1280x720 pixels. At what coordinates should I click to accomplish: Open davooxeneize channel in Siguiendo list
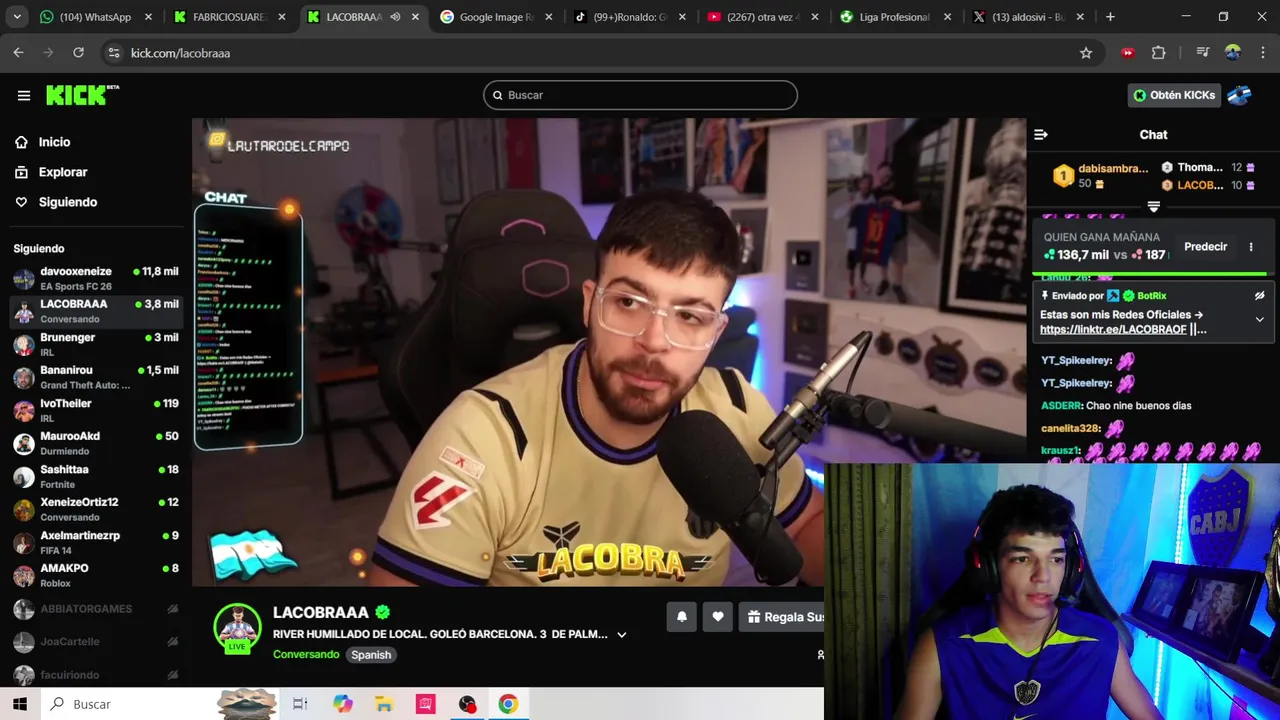(x=96, y=279)
